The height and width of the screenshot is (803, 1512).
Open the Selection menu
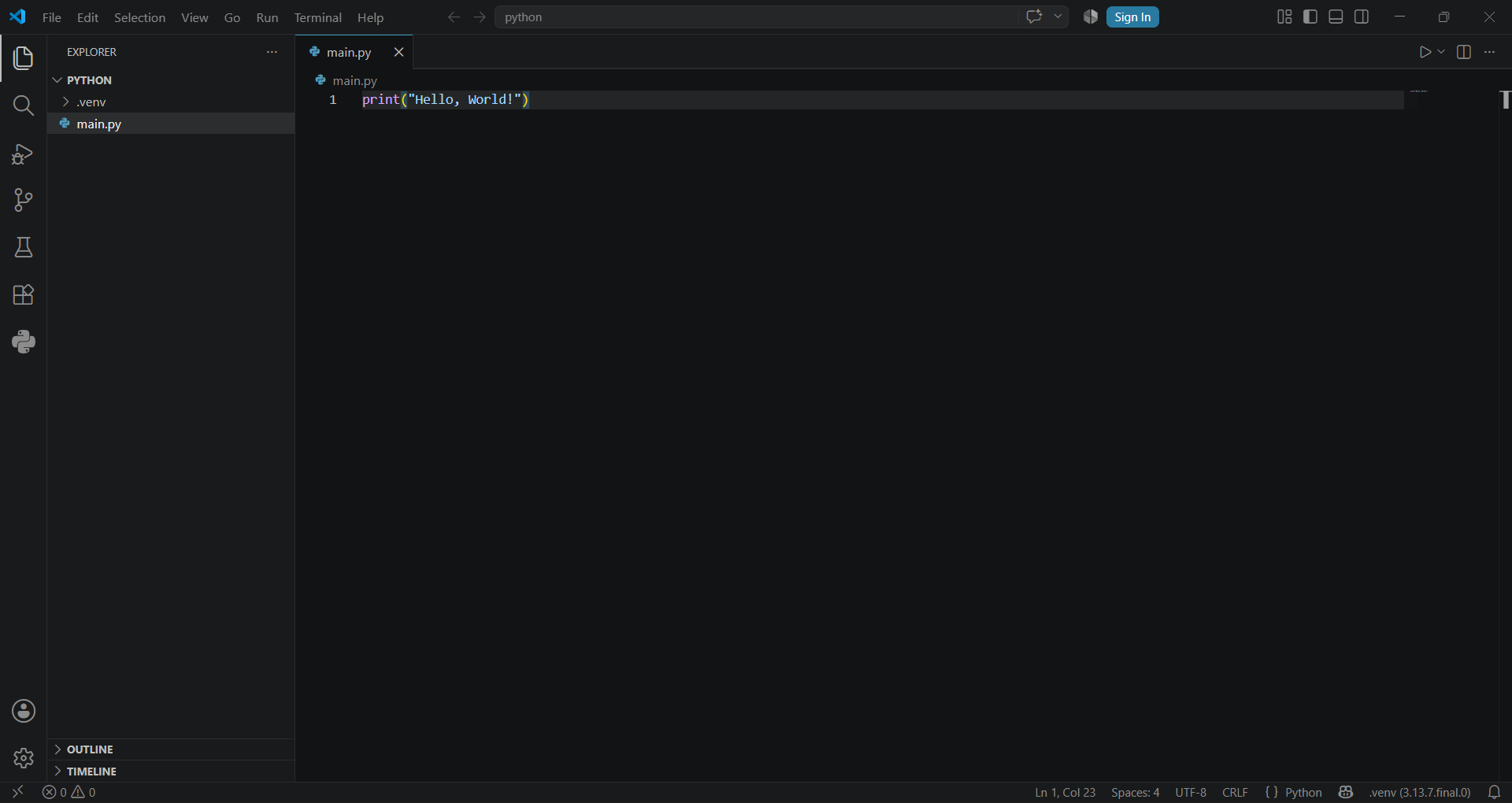pyautogui.click(x=139, y=17)
